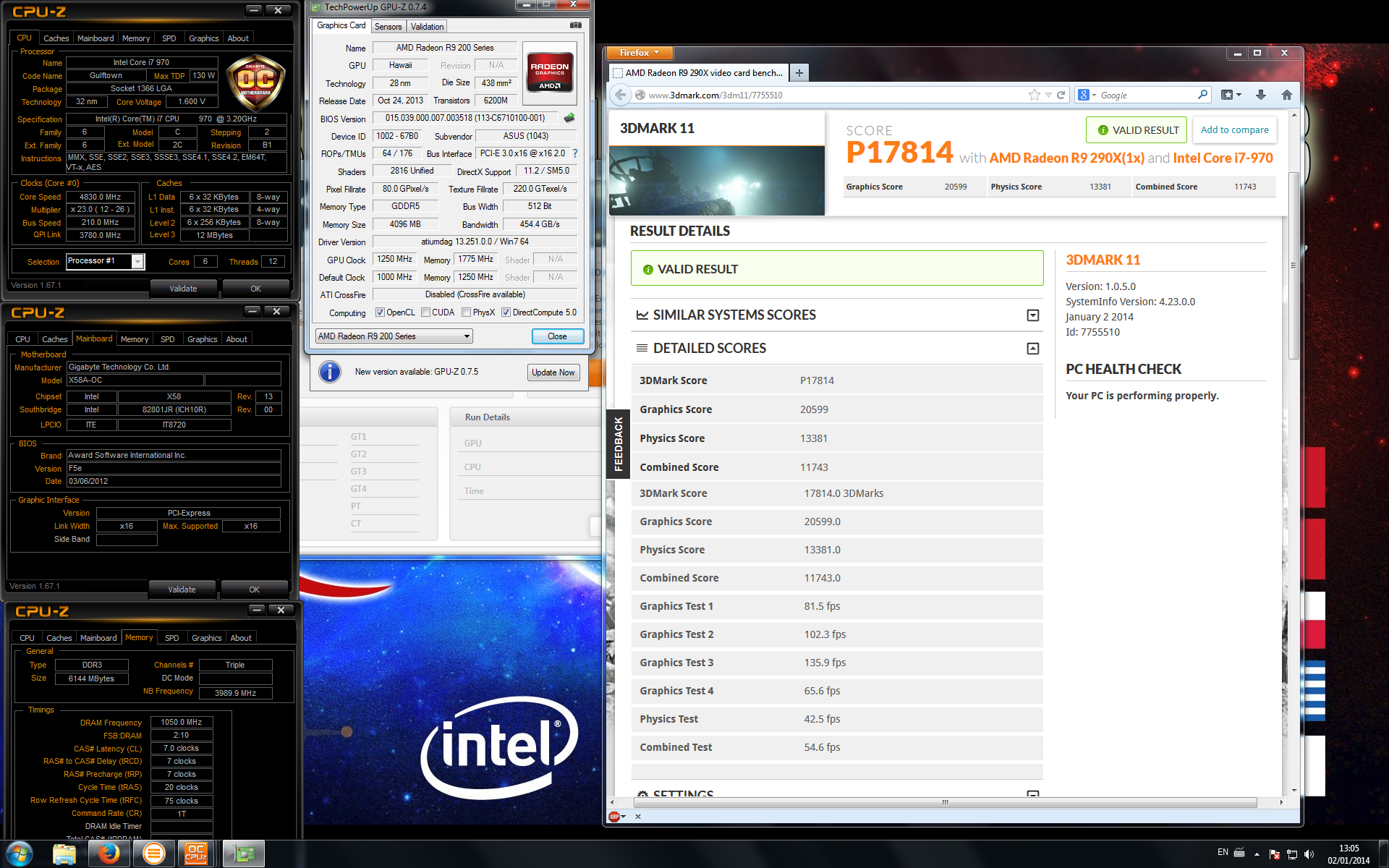Click the vertical scrollbar thumb of the 3DMark page

click(x=1294, y=265)
